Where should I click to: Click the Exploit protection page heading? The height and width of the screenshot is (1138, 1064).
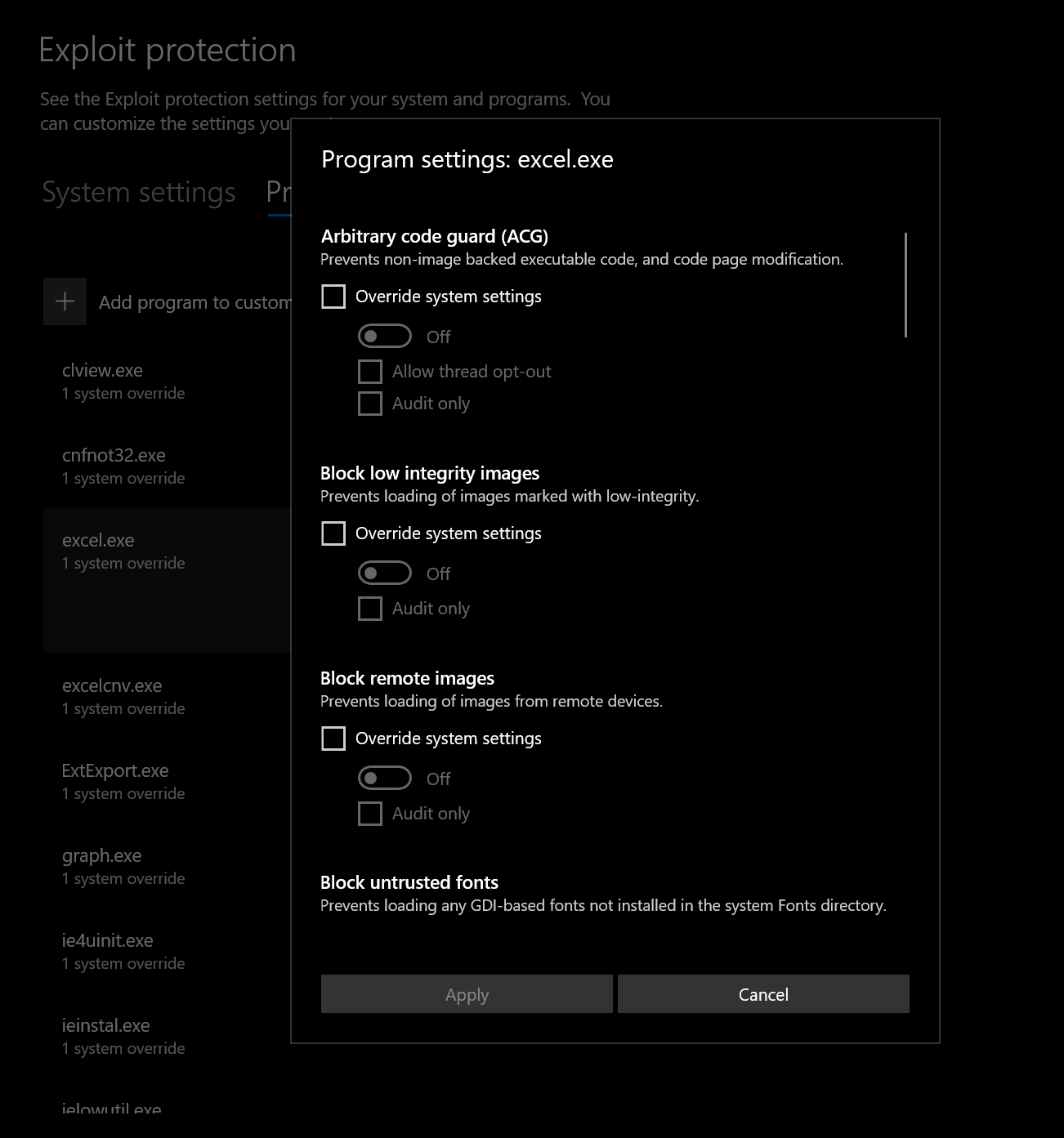tap(168, 50)
